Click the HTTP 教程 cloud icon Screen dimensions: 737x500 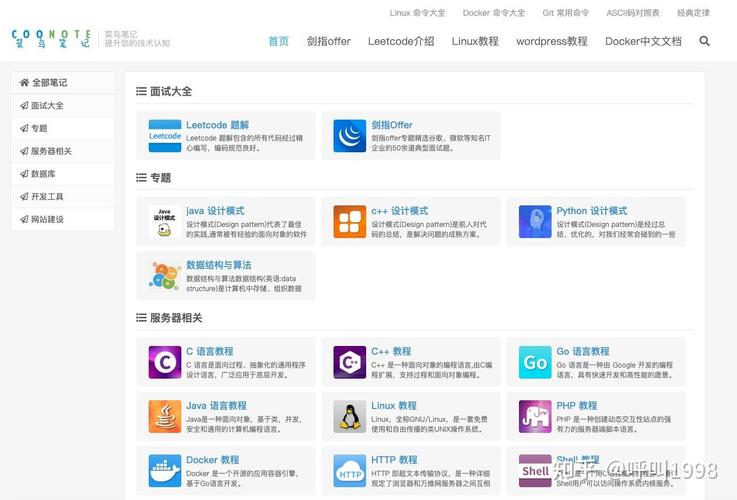pos(350,470)
